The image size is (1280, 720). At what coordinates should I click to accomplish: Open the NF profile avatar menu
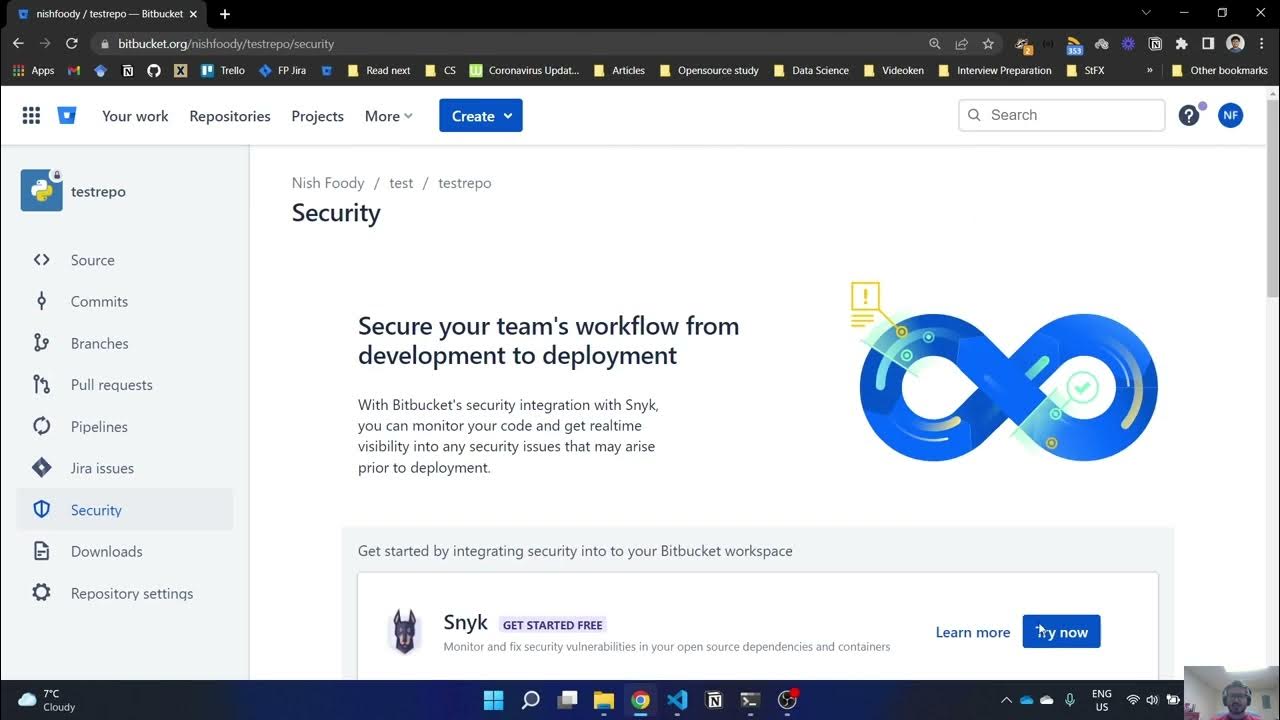click(1230, 116)
